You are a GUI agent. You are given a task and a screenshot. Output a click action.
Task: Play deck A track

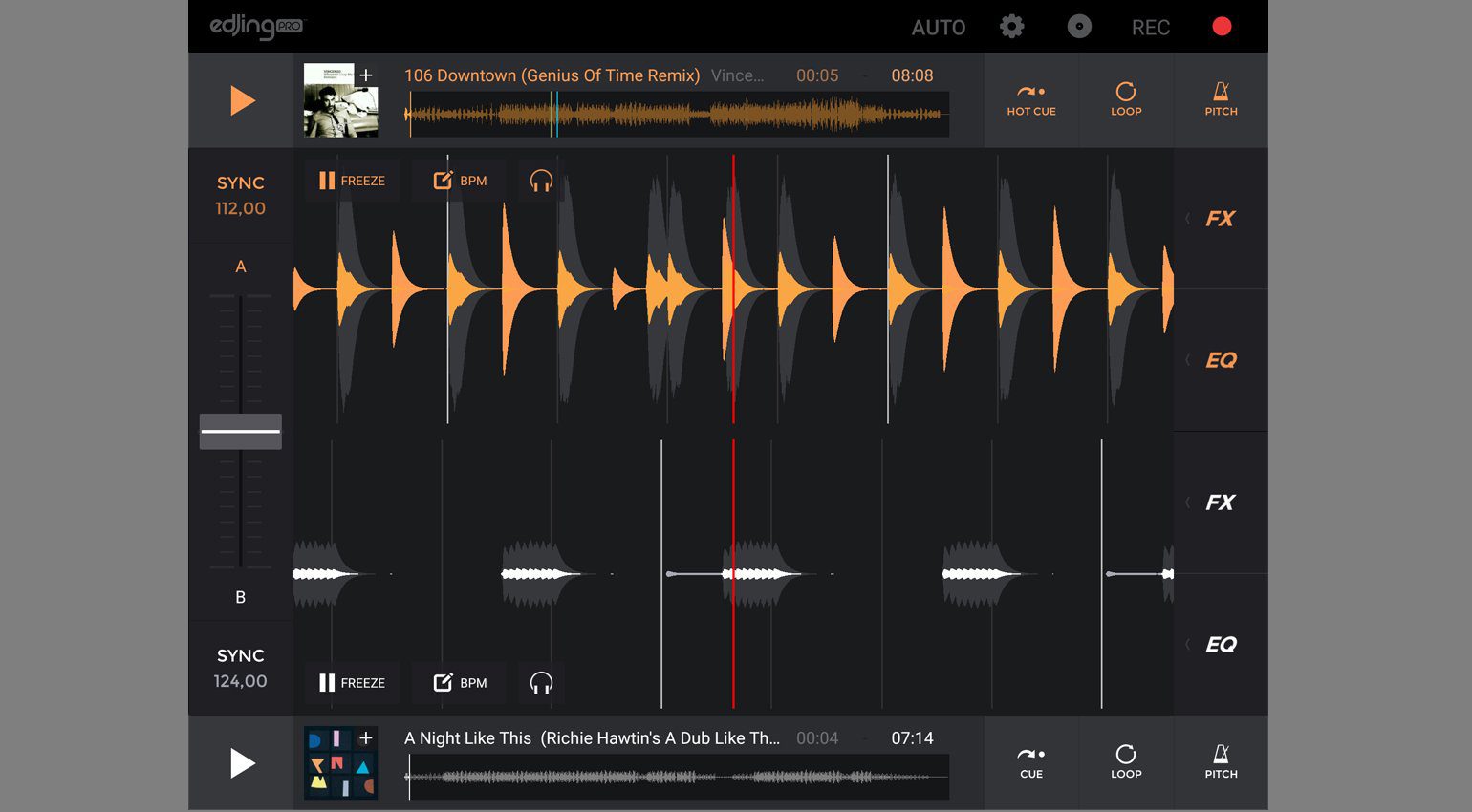point(243,100)
